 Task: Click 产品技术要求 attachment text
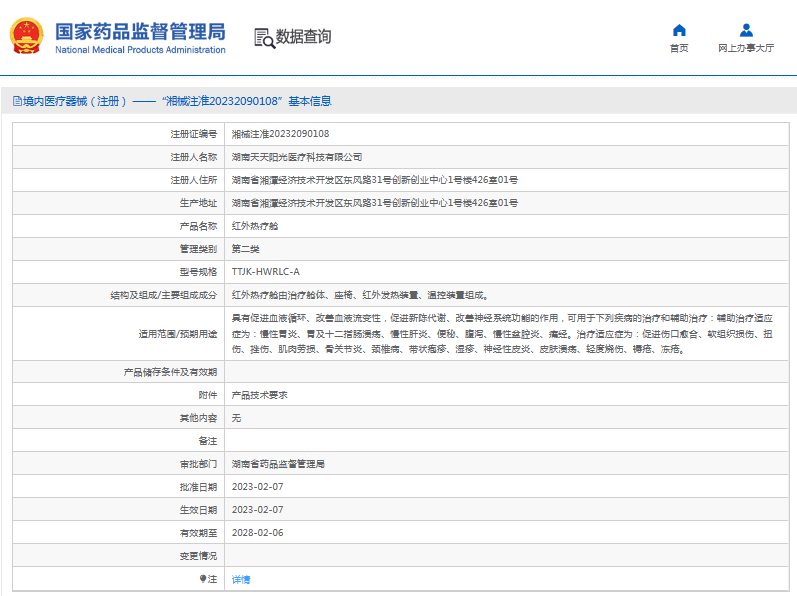pos(260,395)
